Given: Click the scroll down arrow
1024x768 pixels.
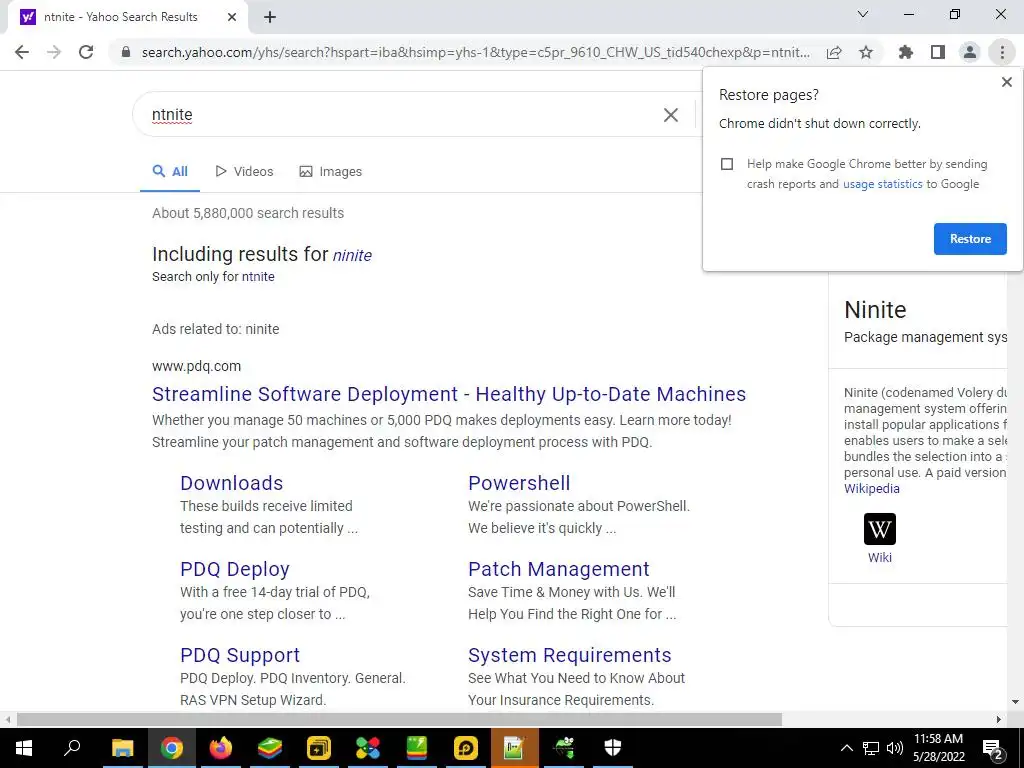Looking at the screenshot, I should pos(1015,702).
